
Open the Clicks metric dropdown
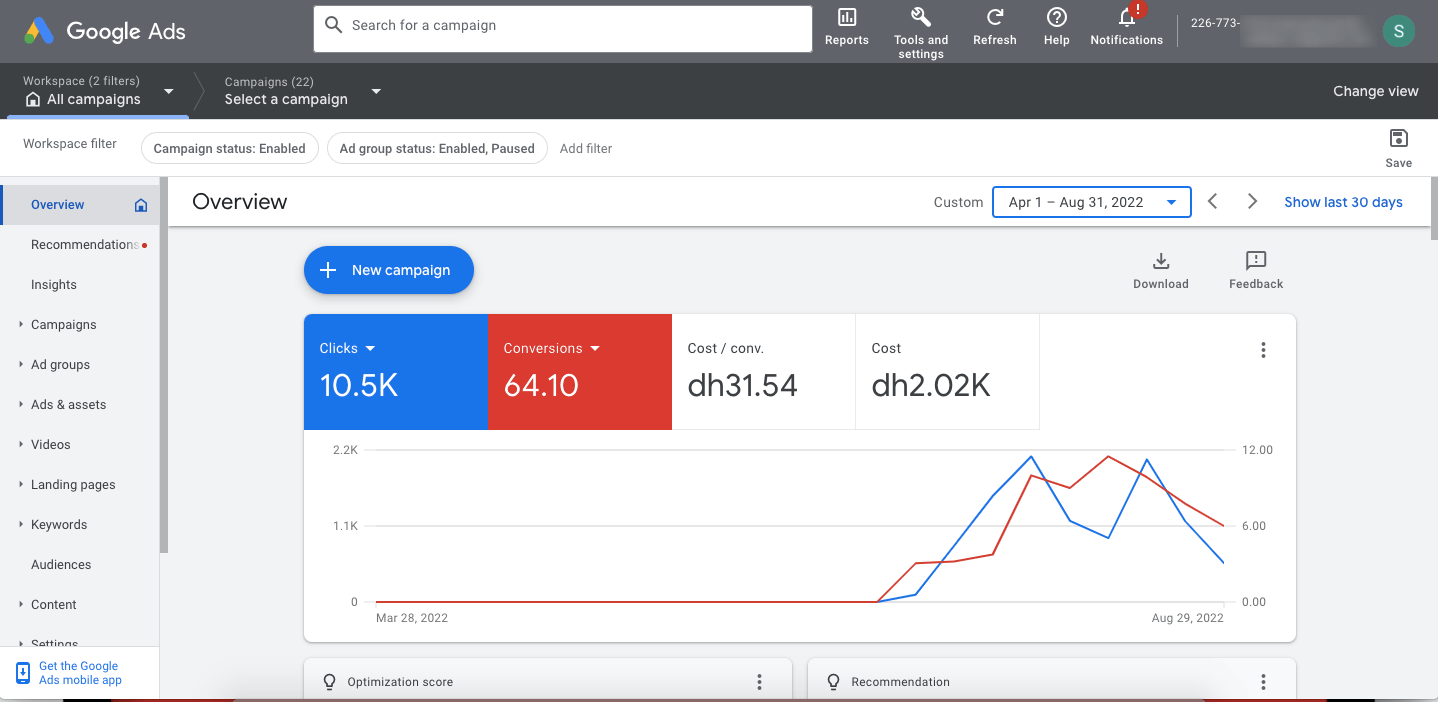pyautogui.click(x=370, y=349)
